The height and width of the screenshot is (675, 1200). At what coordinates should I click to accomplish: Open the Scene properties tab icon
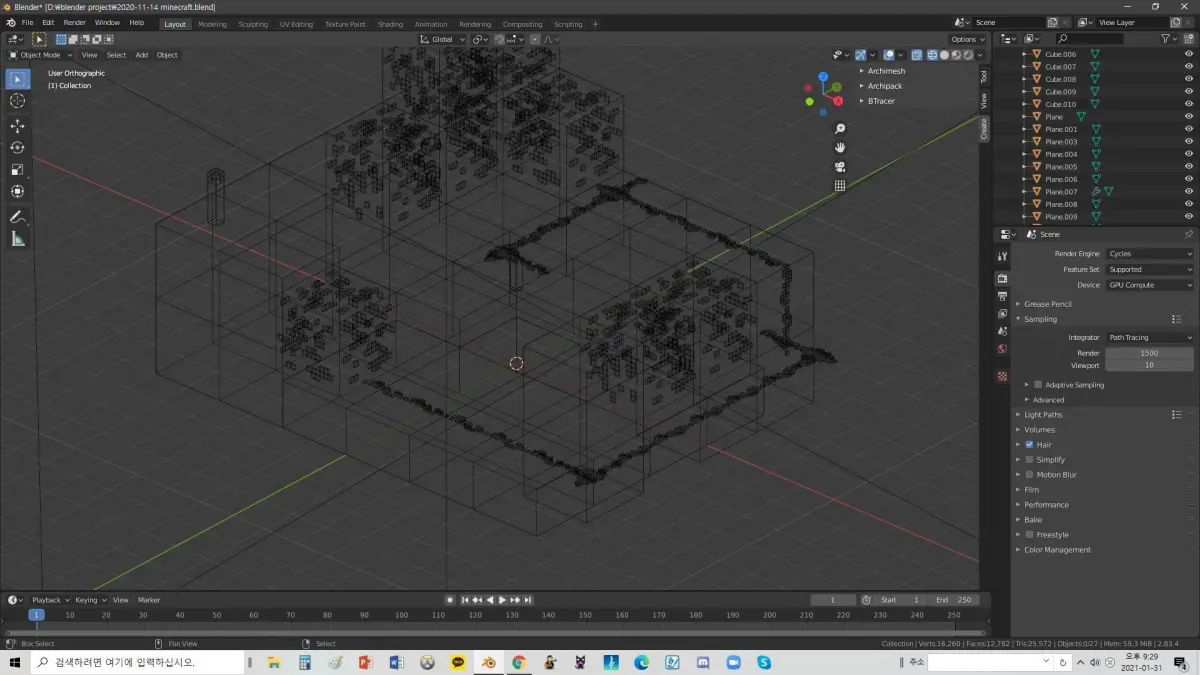pos(1002,331)
